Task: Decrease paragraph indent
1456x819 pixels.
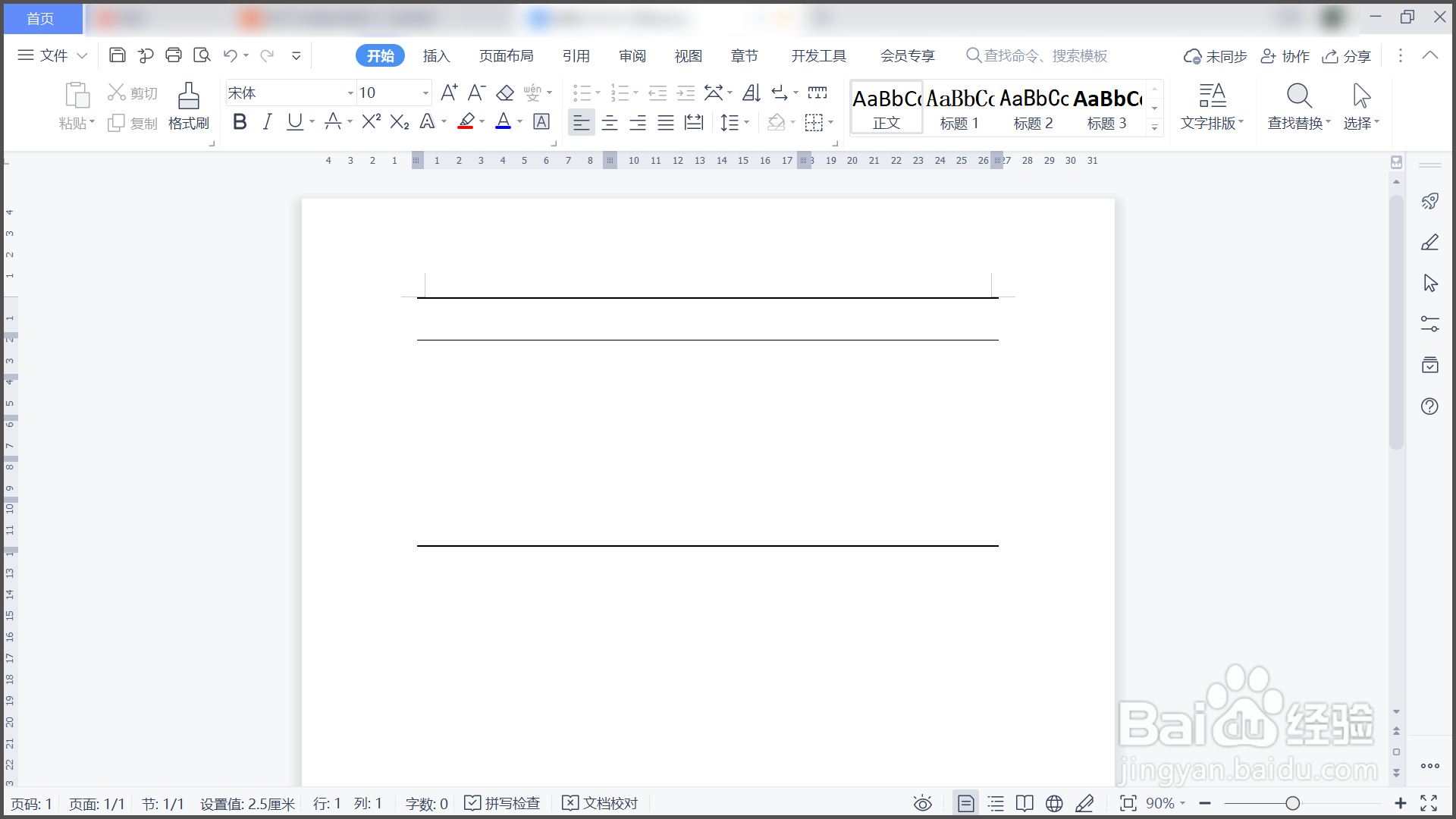Action: pos(657,93)
